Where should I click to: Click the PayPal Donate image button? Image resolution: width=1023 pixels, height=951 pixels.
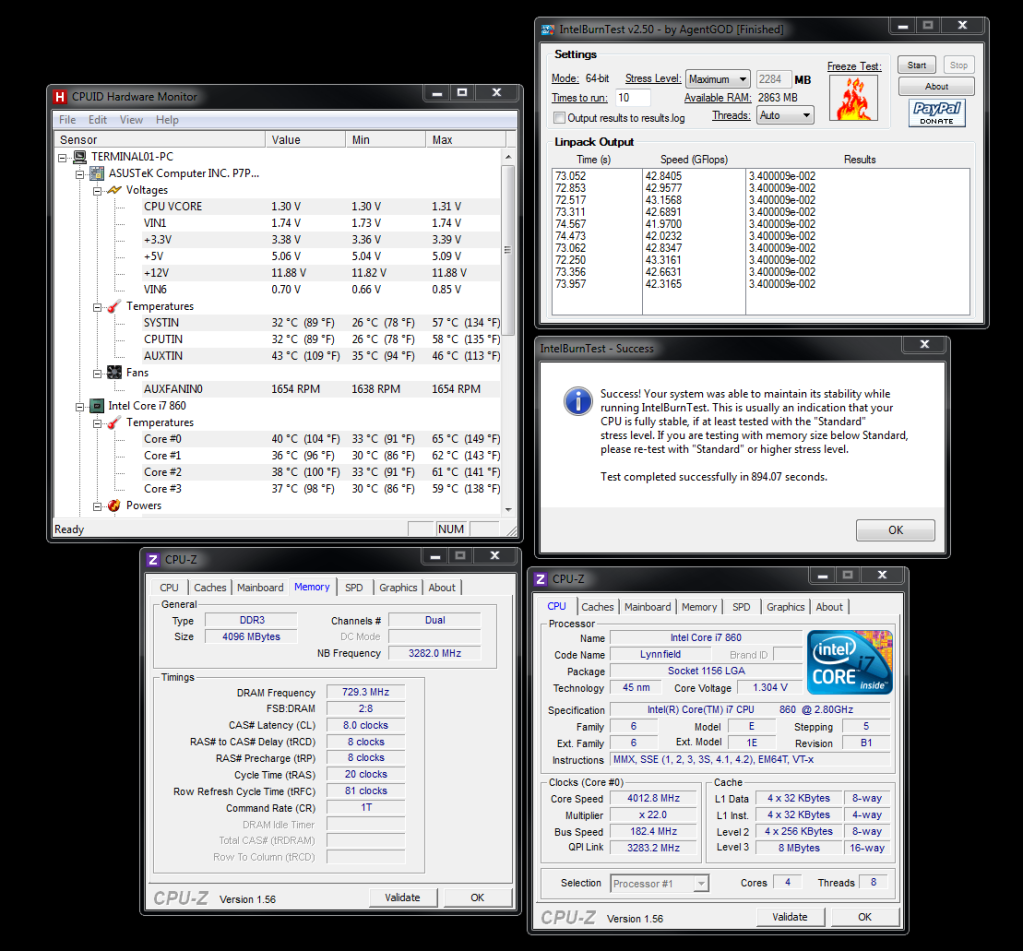click(x=936, y=113)
